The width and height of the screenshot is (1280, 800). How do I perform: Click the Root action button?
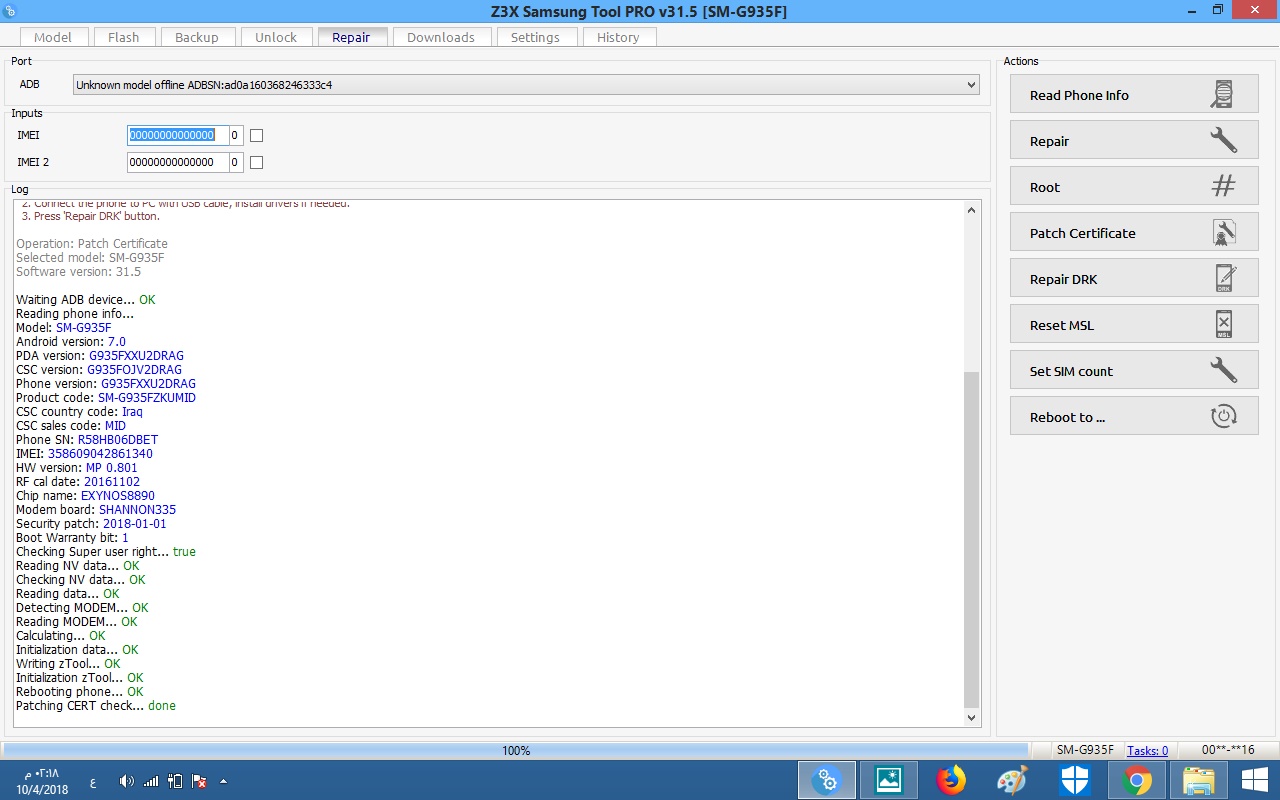click(x=1134, y=187)
